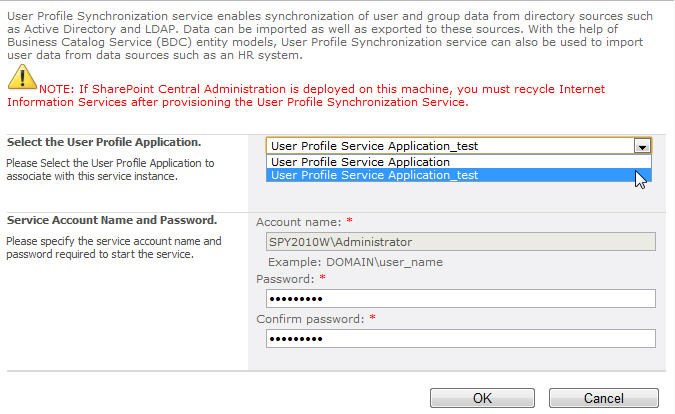This screenshot has width=675, height=414.
Task: Click the User Profile Synchronization description paragraph
Action: point(330,36)
